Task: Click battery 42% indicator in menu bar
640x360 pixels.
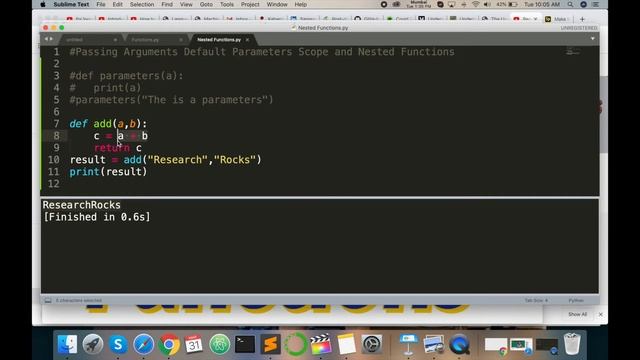Action: click(507, 4)
